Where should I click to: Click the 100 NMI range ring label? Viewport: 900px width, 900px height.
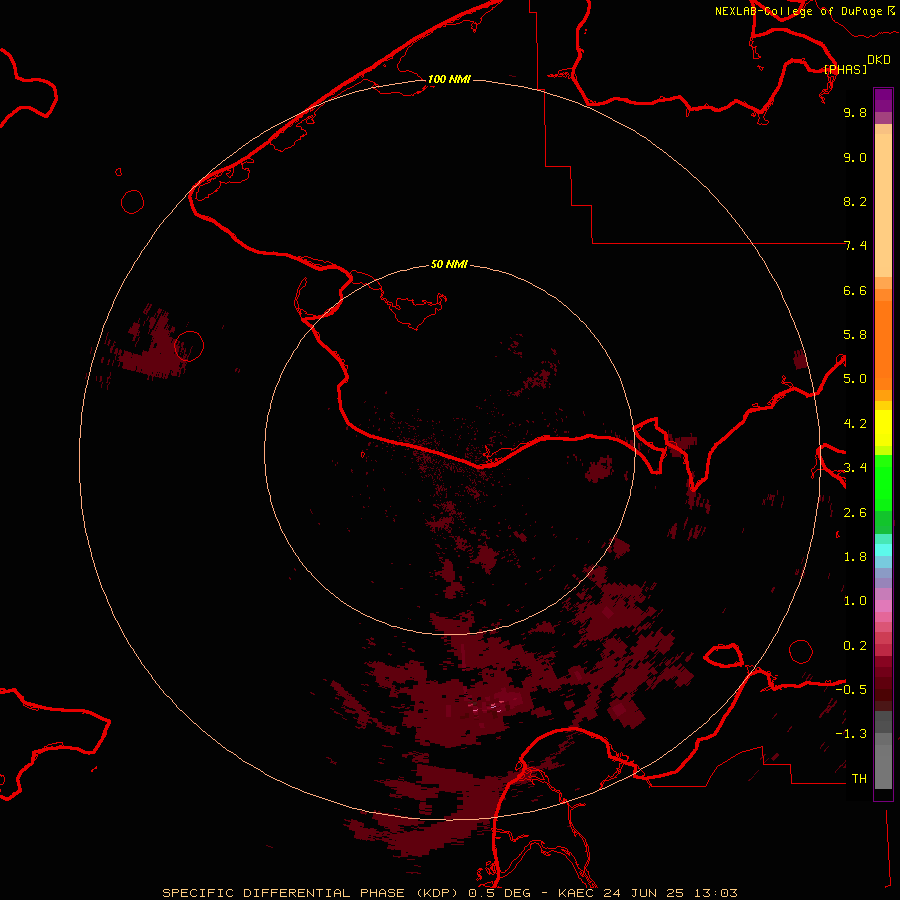click(x=449, y=79)
